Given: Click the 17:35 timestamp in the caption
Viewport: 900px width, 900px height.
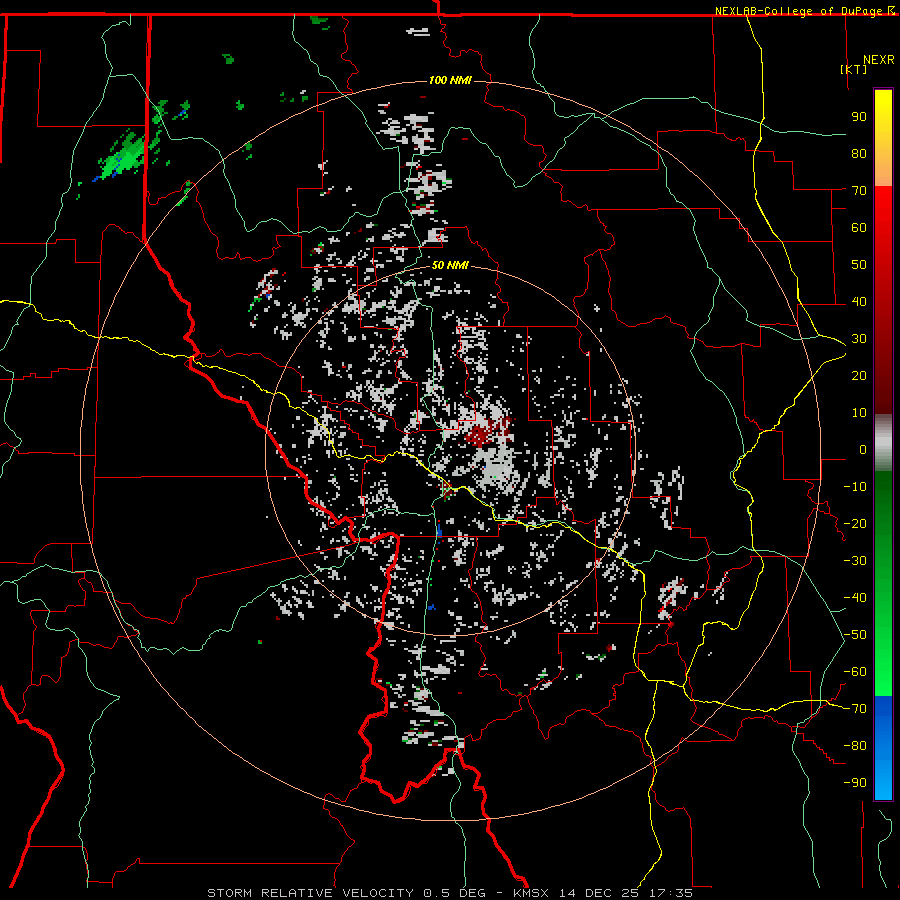Looking at the screenshot, I should click(670, 893).
